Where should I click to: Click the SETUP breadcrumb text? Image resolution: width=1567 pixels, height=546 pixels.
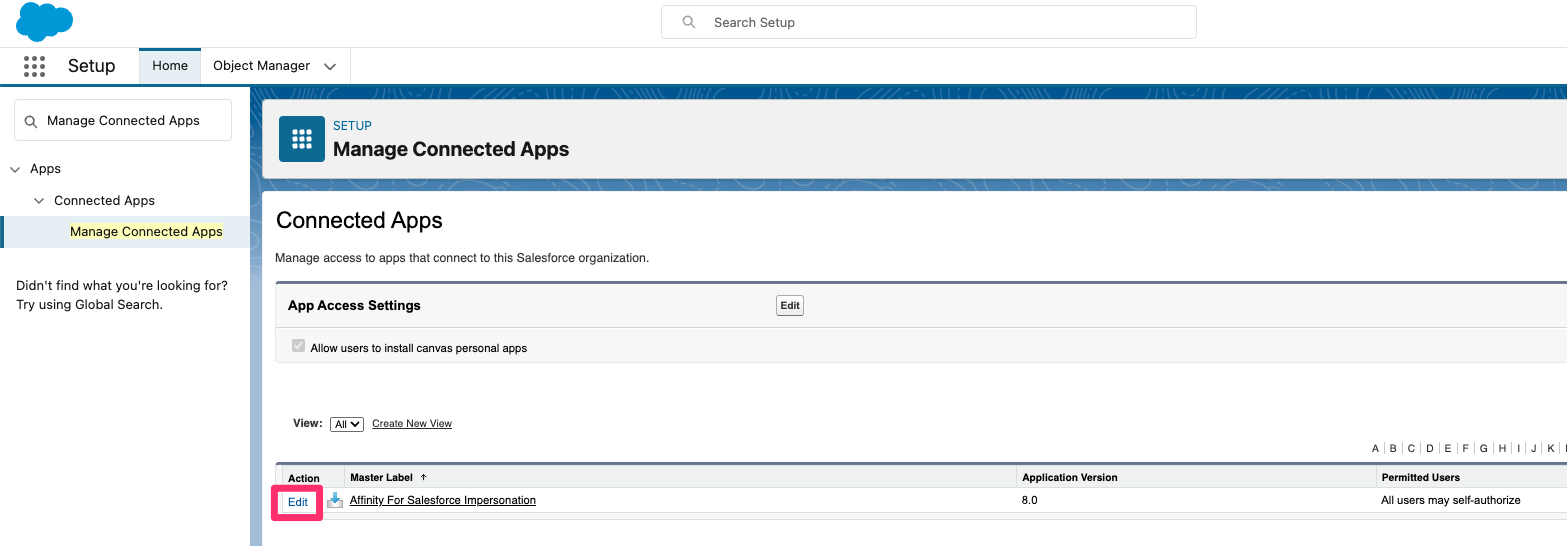[x=352, y=126]
